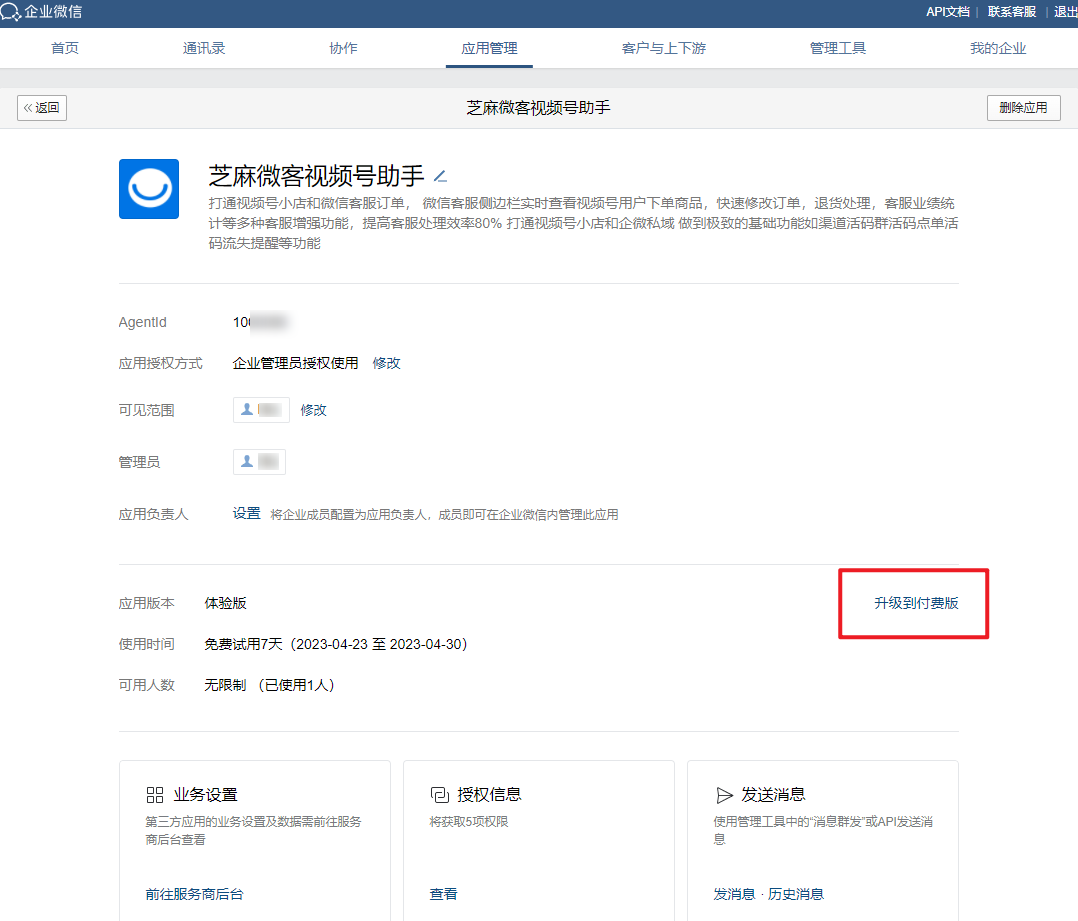Click the AgentId label
Viewport: 1078px width, 921px height.
pos(142,322)
